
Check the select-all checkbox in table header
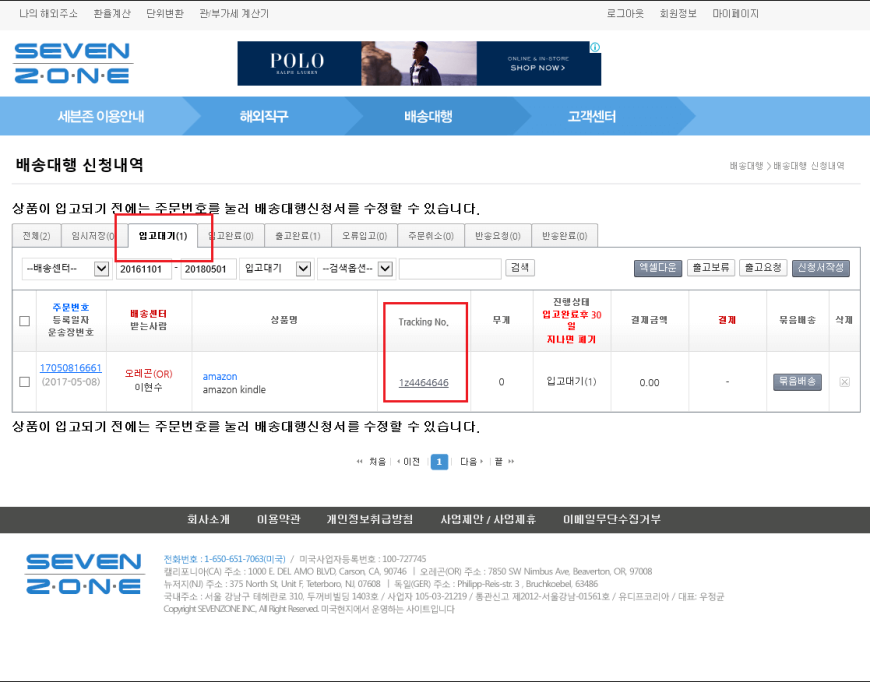(24, 321)
